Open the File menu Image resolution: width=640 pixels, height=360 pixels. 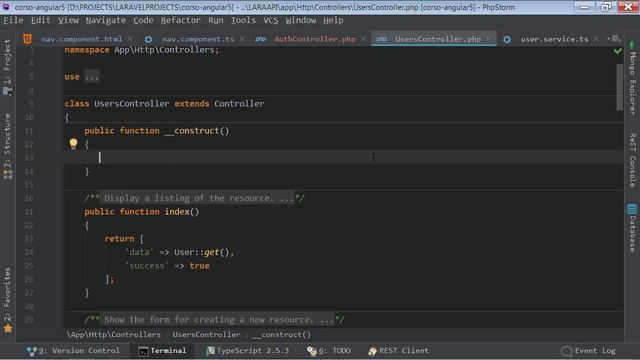(13, 20)
